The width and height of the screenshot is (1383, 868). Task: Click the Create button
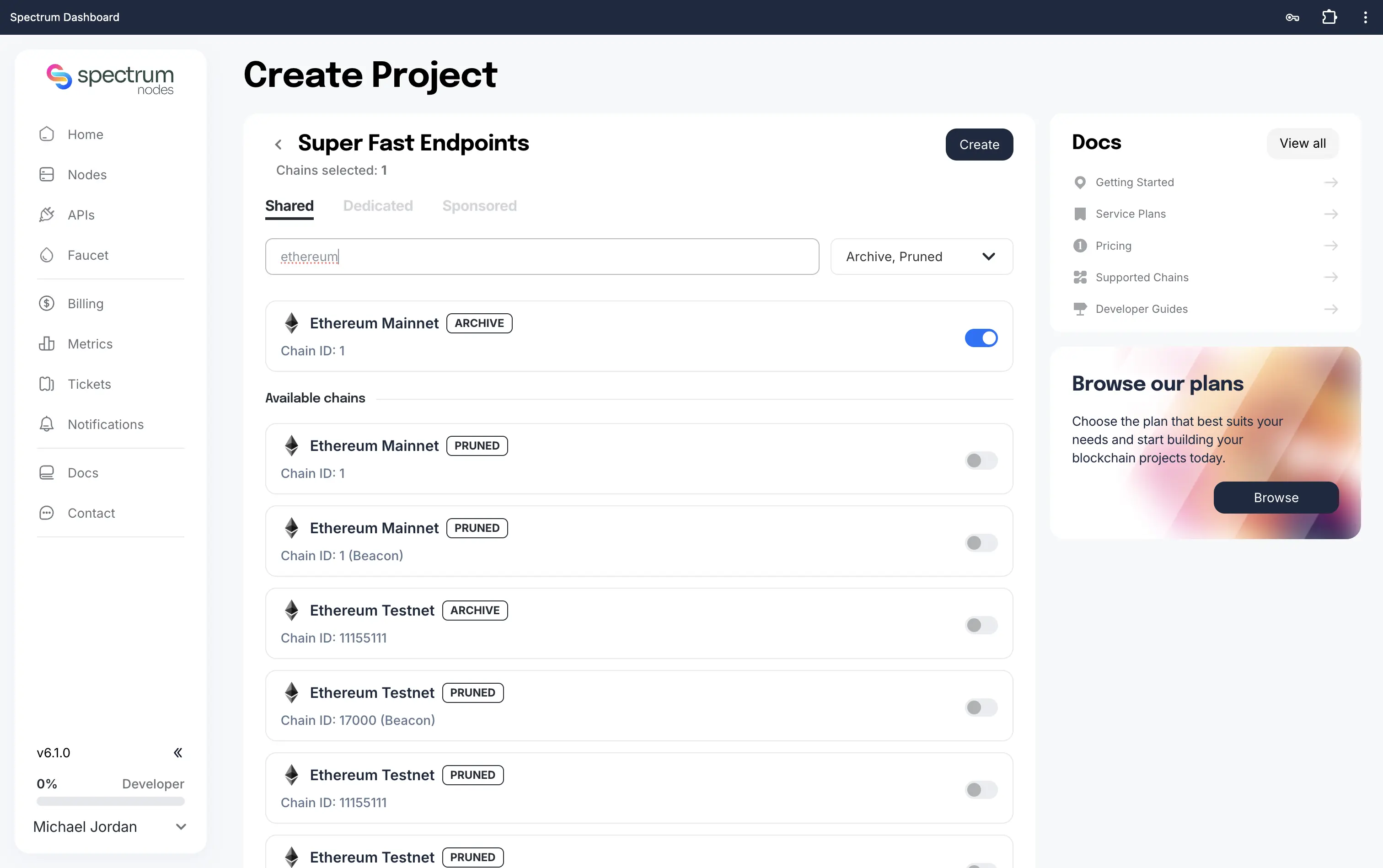click(979, 145)
